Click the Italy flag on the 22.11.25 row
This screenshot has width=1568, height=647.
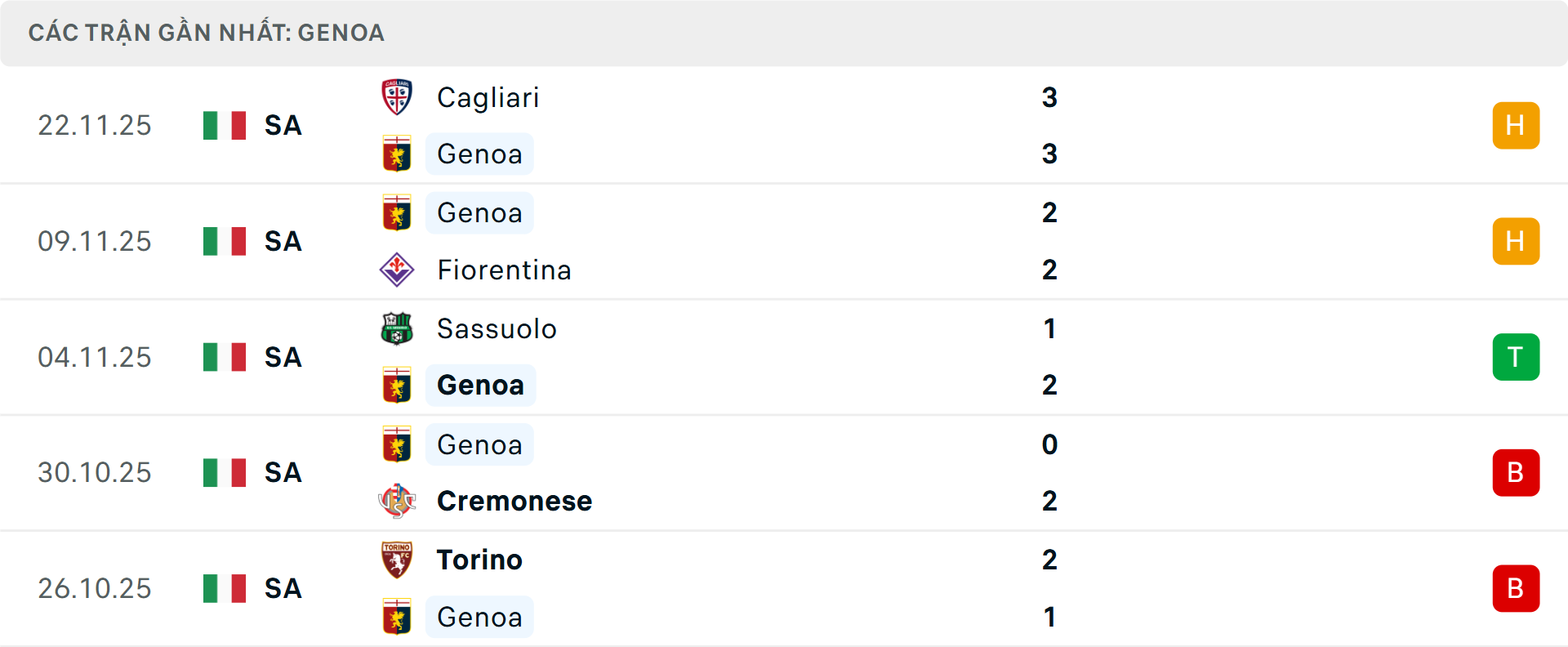224,125
